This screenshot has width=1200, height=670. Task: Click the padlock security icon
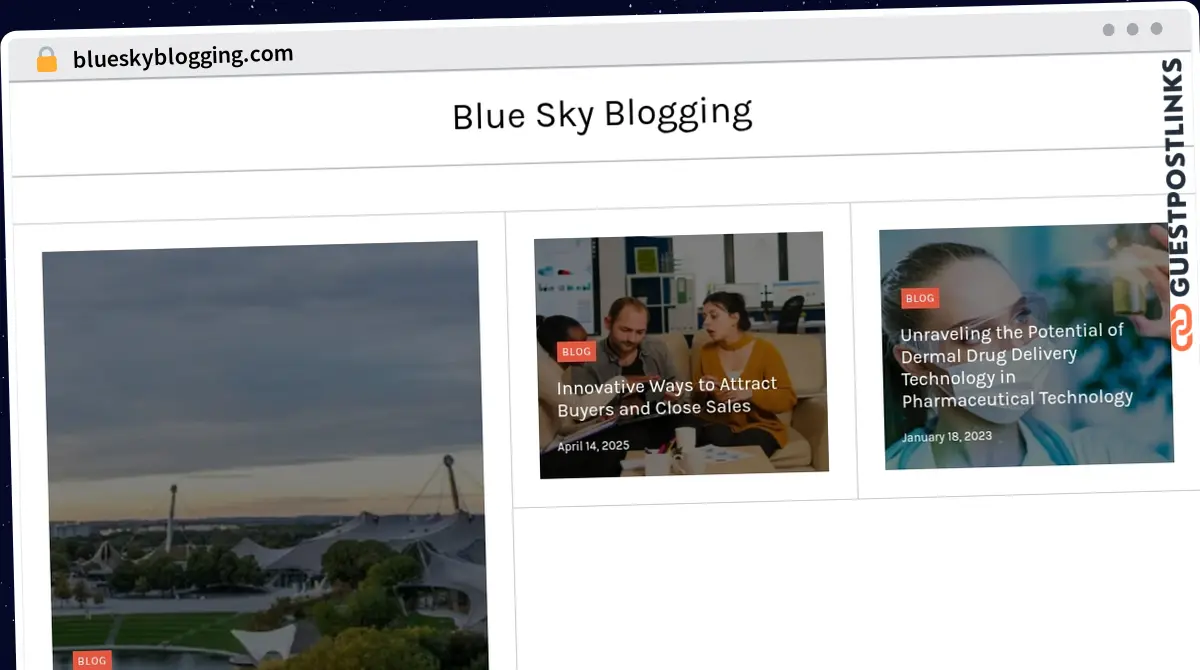[46, 57]
